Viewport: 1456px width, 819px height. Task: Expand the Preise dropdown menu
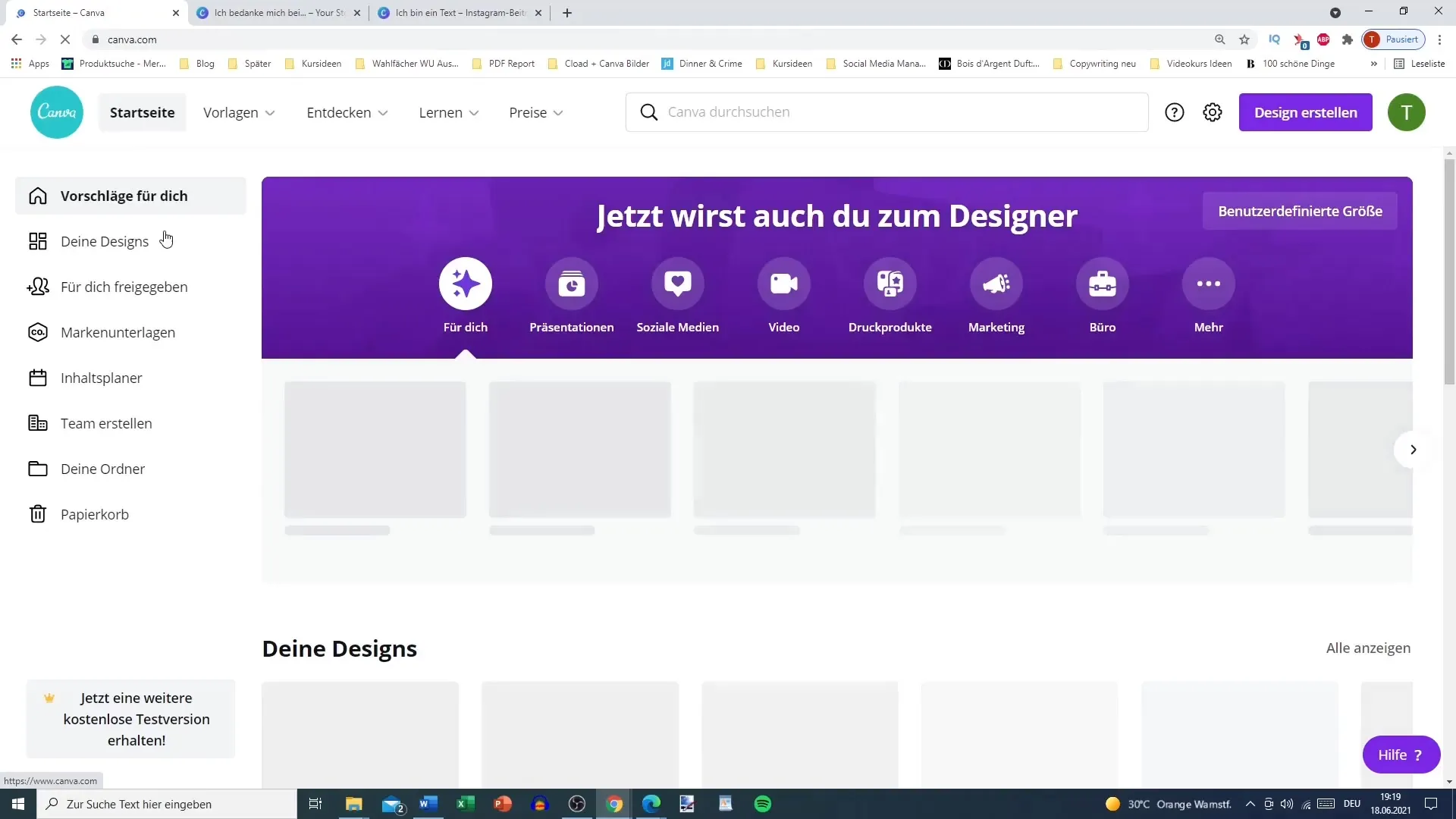(x=536, y=112)
